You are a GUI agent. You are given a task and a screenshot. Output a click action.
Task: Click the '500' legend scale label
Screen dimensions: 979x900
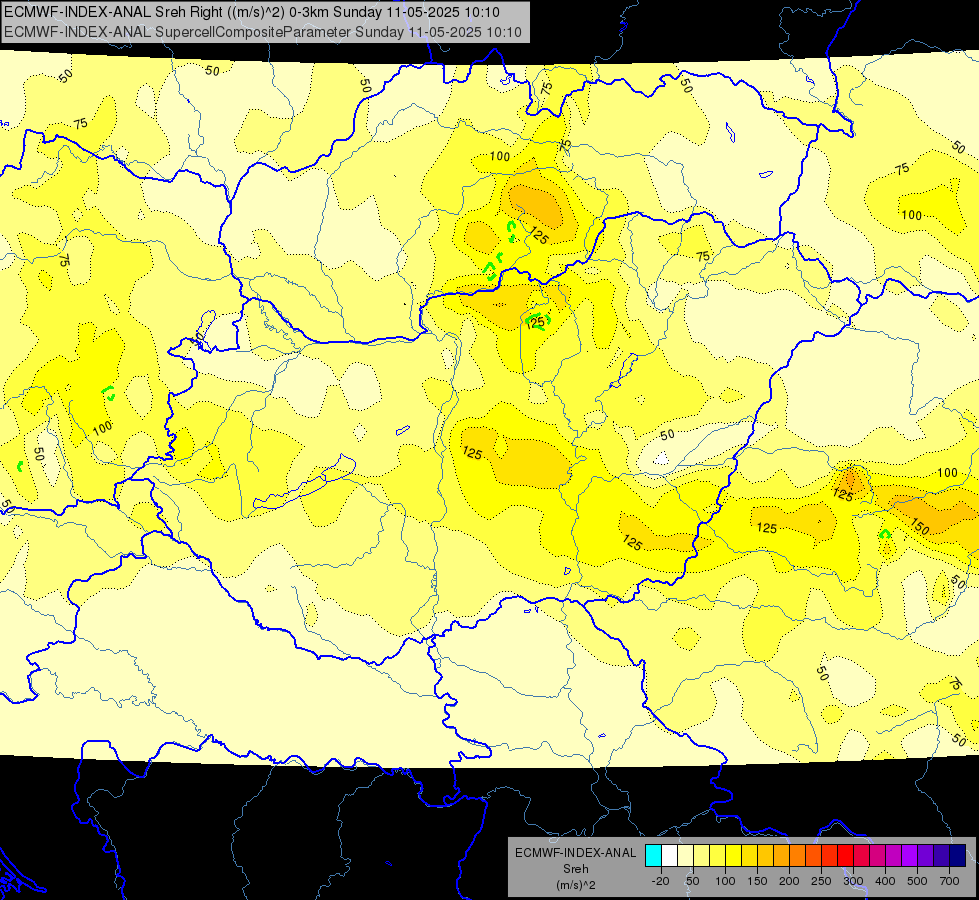pos(917,881)
